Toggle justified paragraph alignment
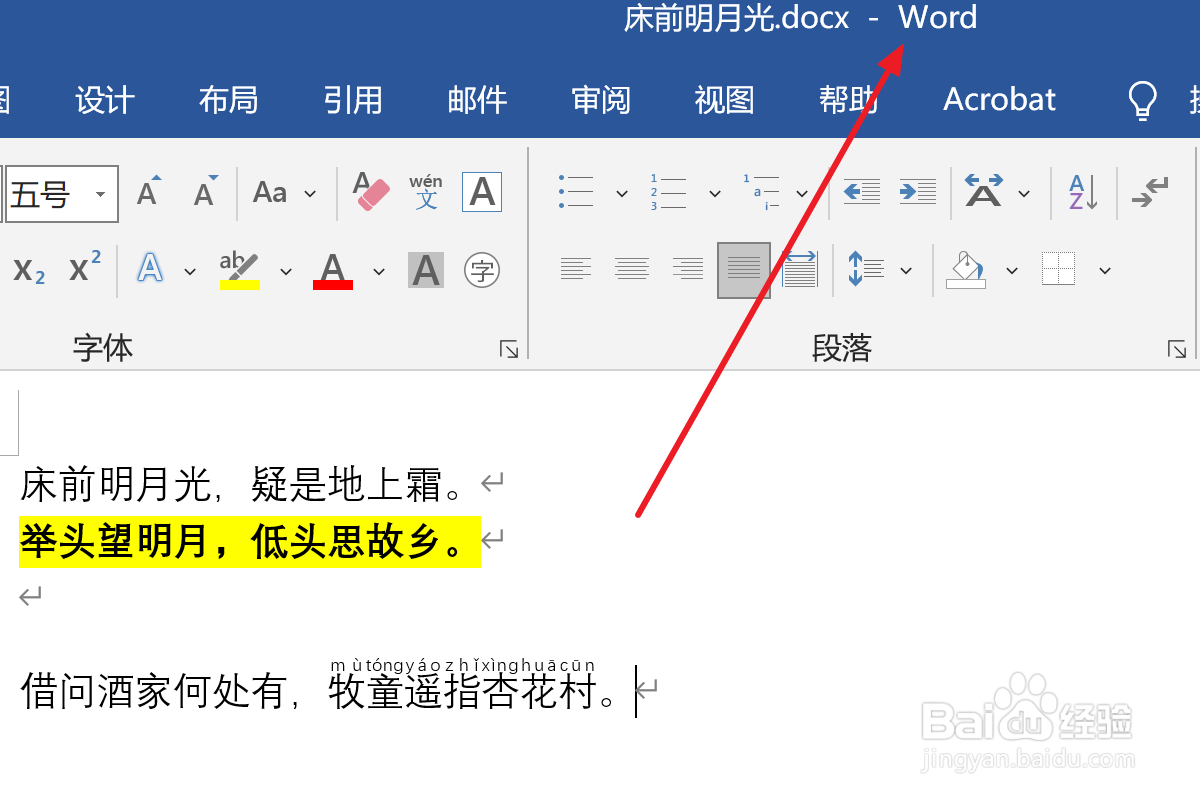 [743, 268]
